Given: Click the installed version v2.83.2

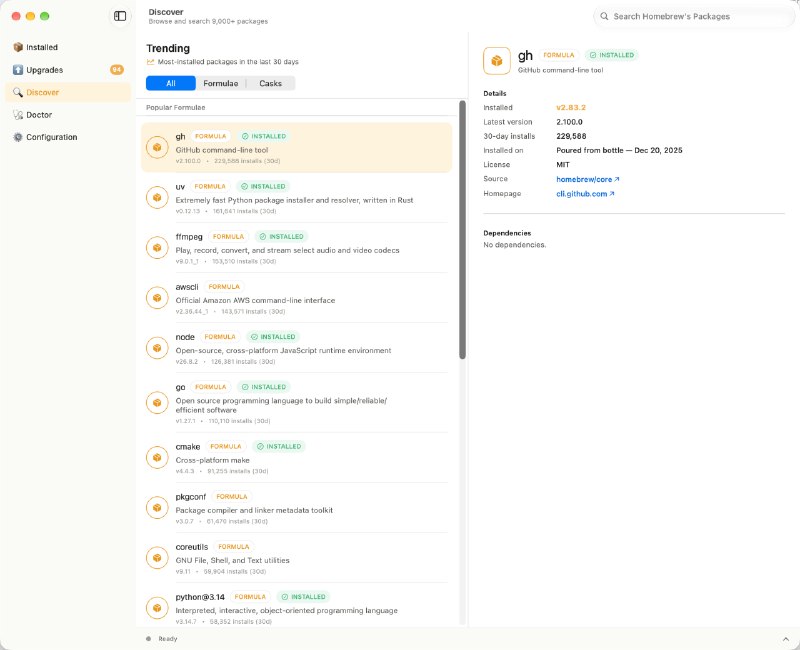Looking at the screenshot, I should tap(571, 108).
